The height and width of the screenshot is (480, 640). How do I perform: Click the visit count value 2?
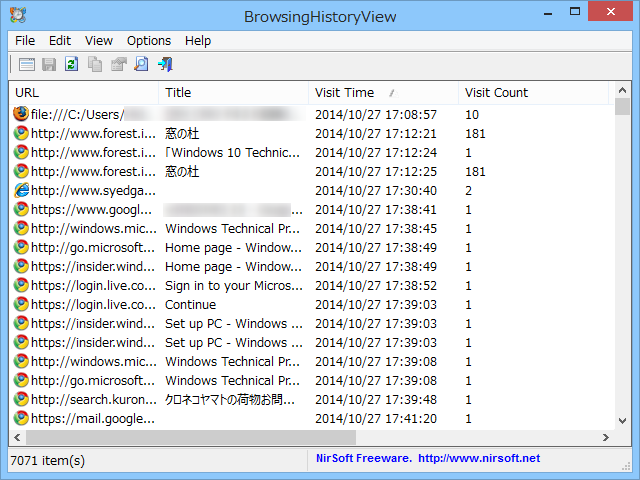point(469,191)
